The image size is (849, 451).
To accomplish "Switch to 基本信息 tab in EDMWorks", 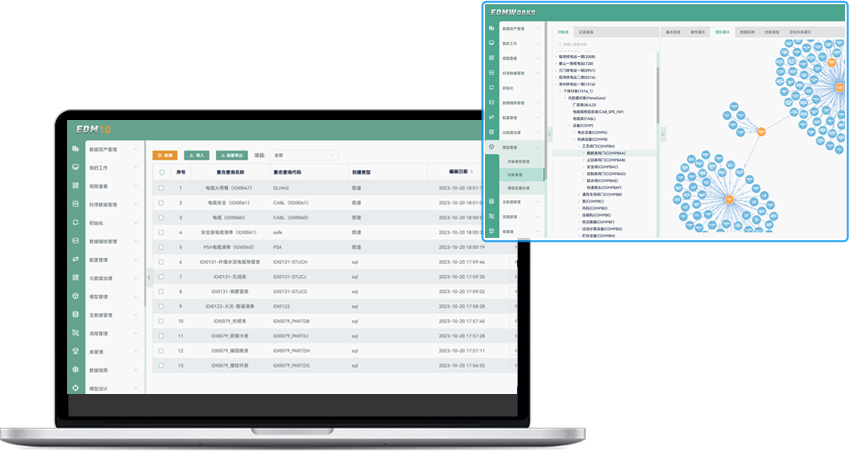I will (673, 32).
